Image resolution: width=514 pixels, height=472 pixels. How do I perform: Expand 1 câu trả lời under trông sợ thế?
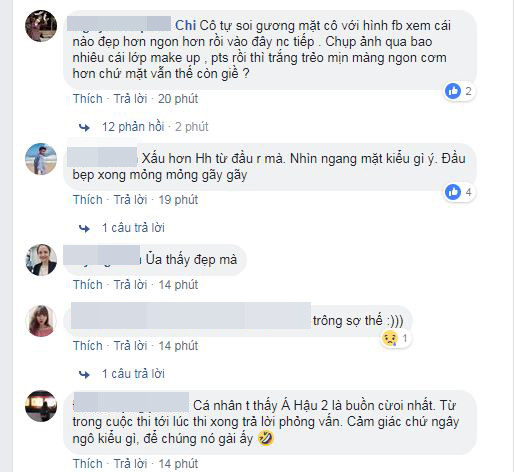133,374
